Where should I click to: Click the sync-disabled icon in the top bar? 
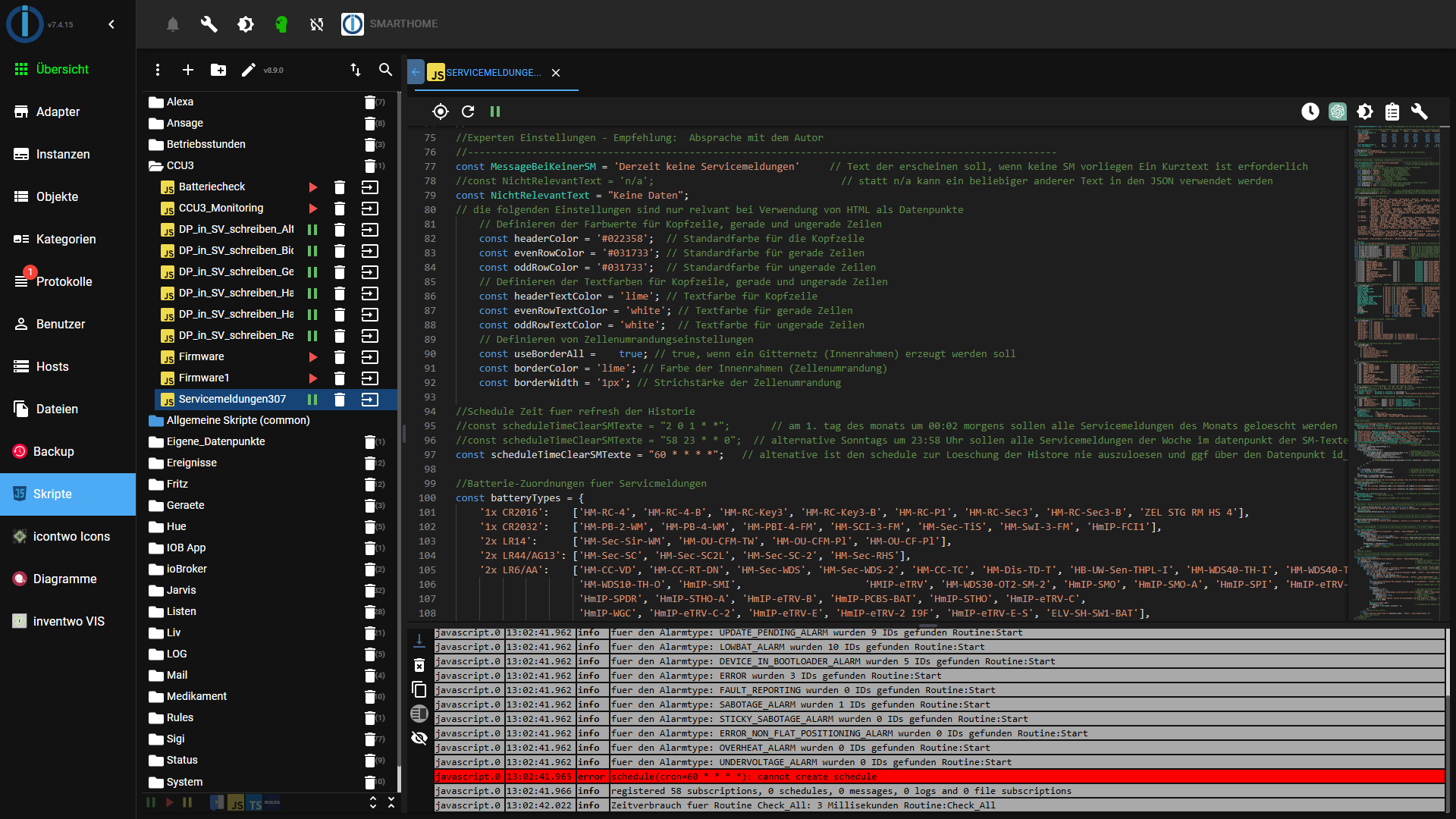pos(317,24)
